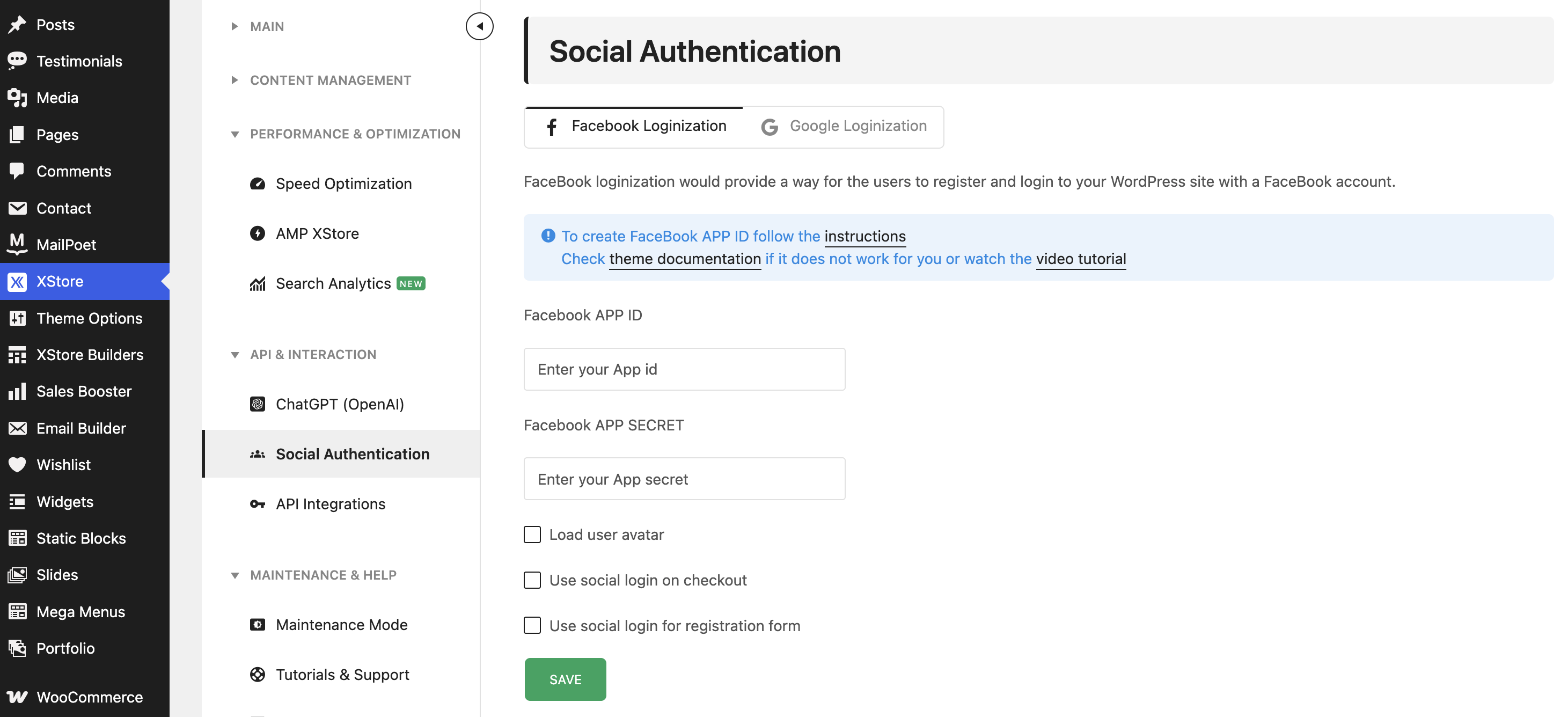Open the Search Analytics menu item
Screen dimensions: 1568x717
coord(341,284)
